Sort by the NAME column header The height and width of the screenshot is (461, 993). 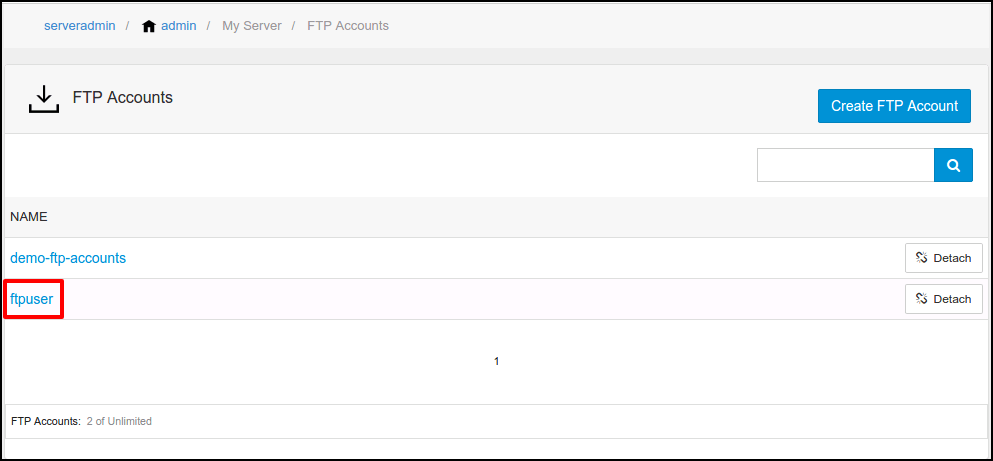[x=29, y=217]
